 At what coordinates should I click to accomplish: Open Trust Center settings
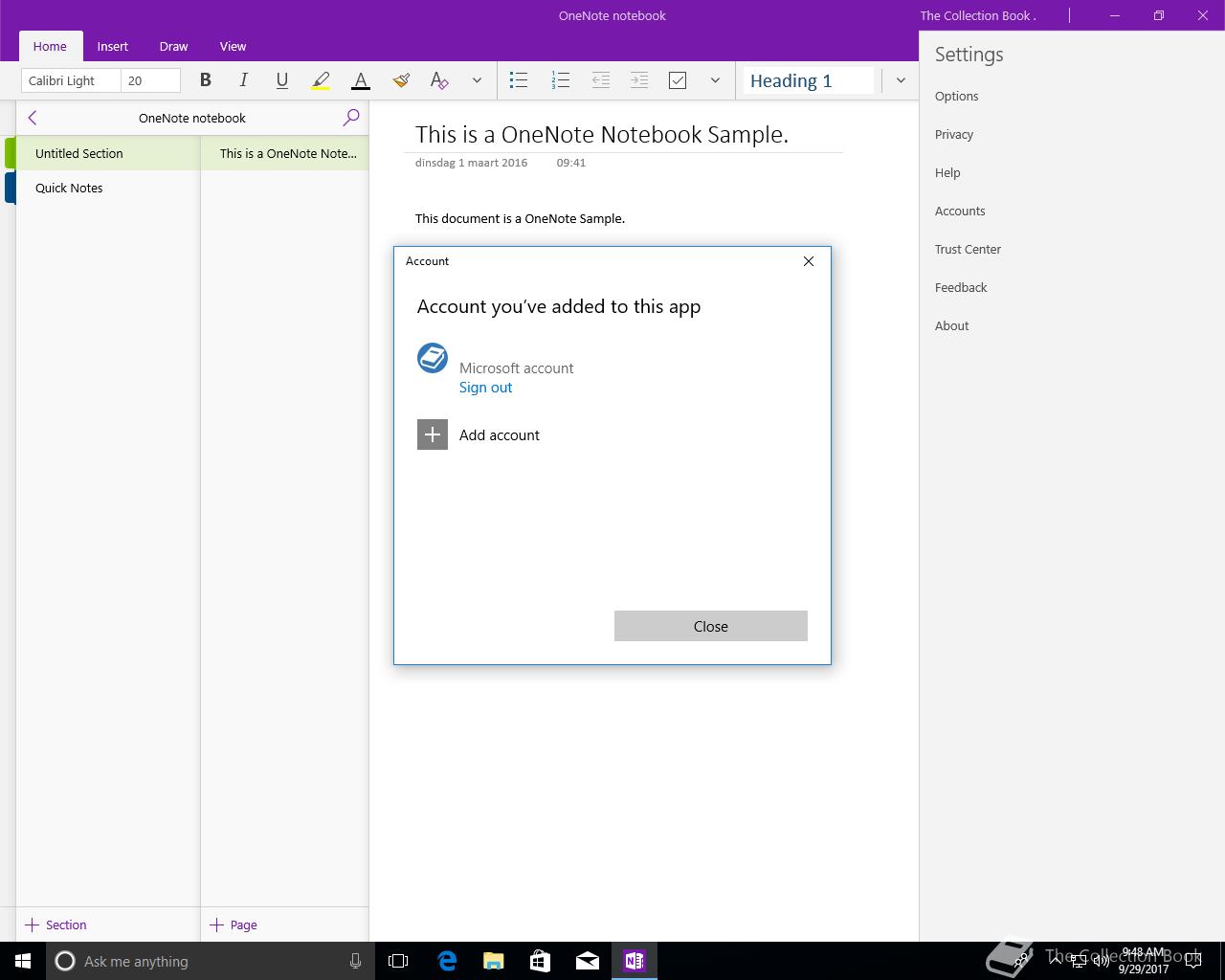tap(968, 249)
